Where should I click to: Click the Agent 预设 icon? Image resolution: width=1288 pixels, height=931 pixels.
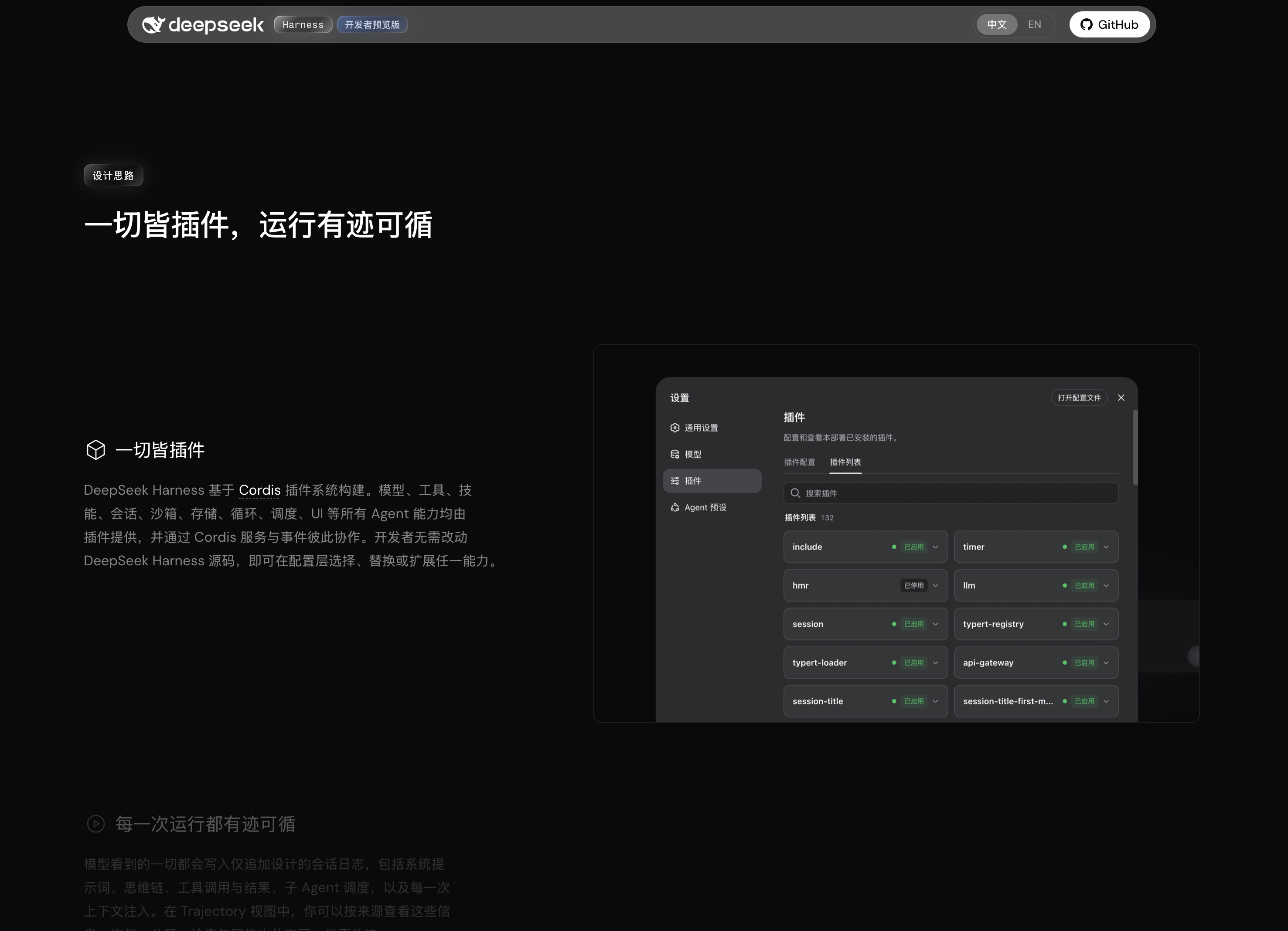click(x=675, y=507)
